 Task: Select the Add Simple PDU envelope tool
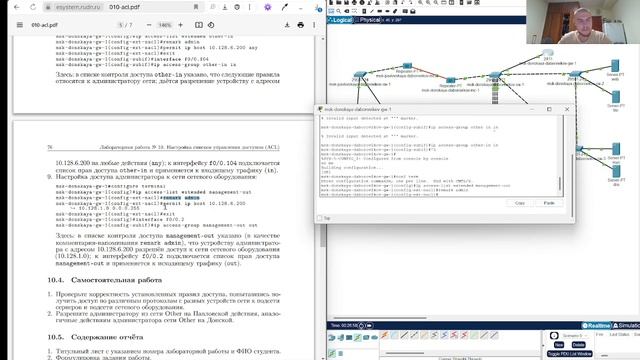(x=405, y=11)
